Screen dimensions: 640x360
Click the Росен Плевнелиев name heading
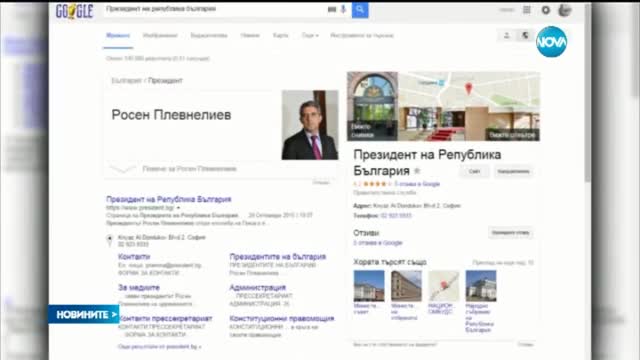tap(171, 115)
